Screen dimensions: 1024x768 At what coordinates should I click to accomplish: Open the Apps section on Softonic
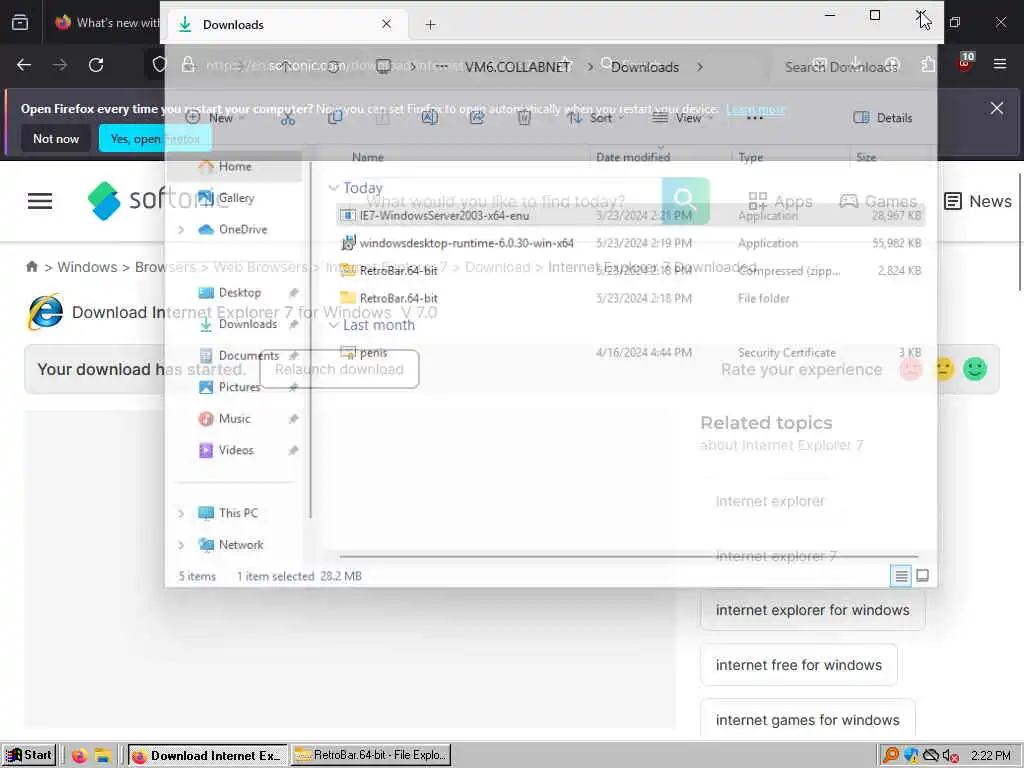(780, 200)
